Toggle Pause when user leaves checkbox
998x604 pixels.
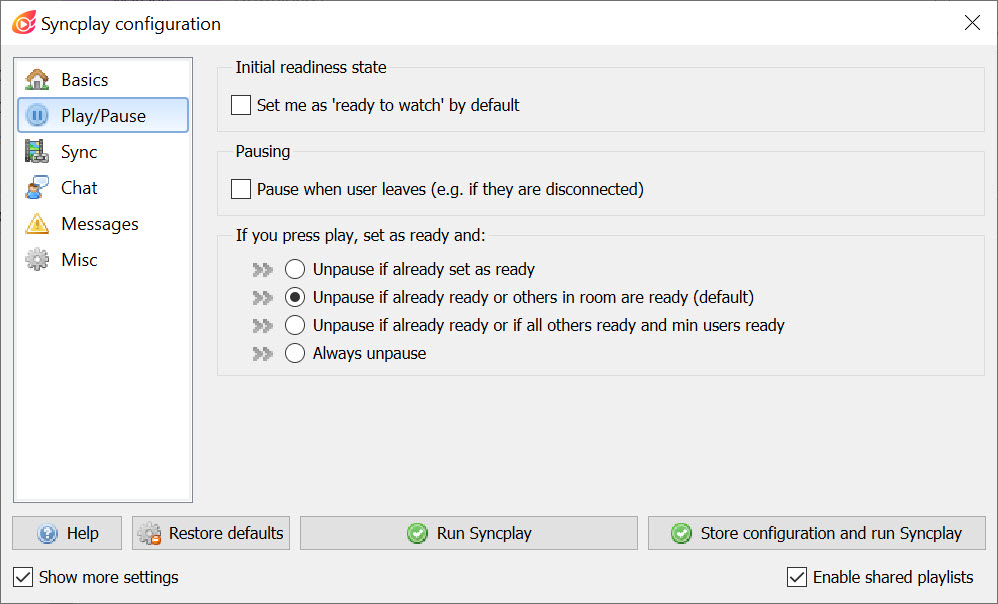click(x=241, y=189)
